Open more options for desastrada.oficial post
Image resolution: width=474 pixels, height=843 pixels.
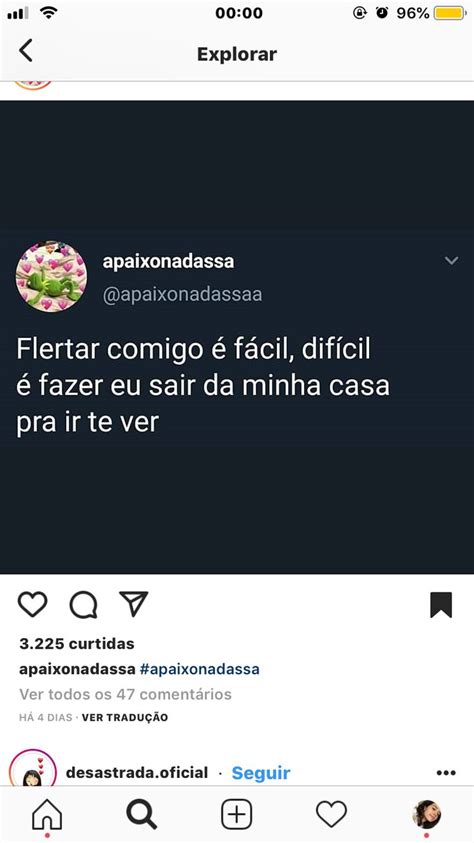point(446,773)
